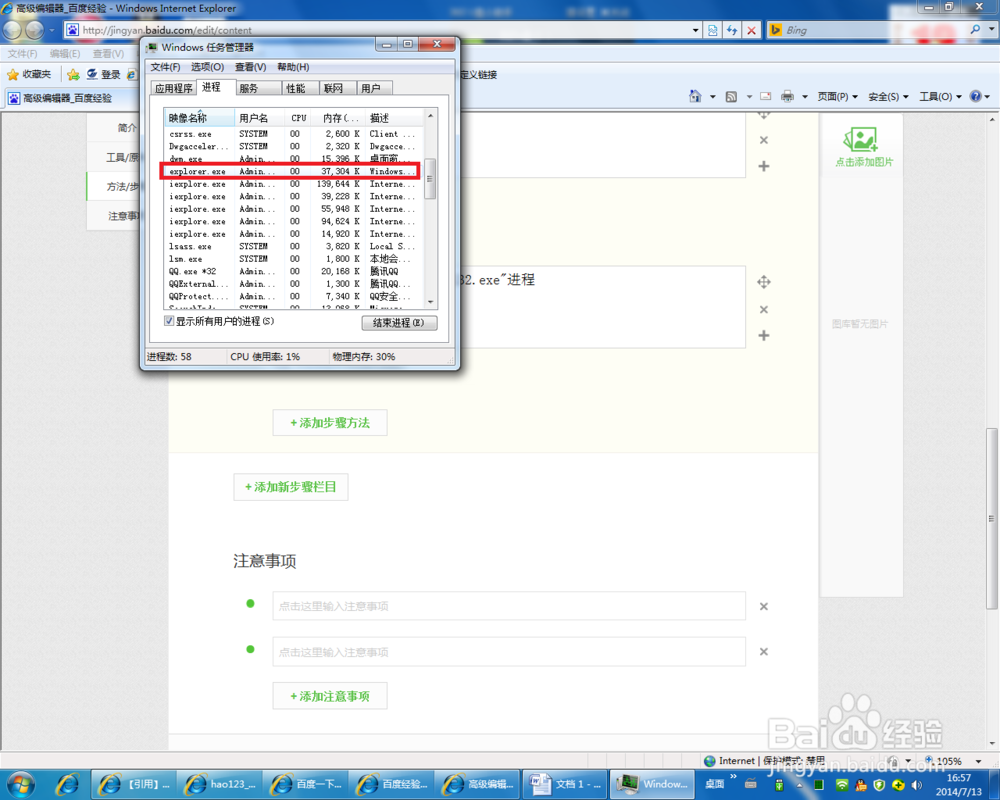This screenshot has height=800, width=1000.
Task: Click the read mail icon
Action: click(x=765, y=96)
